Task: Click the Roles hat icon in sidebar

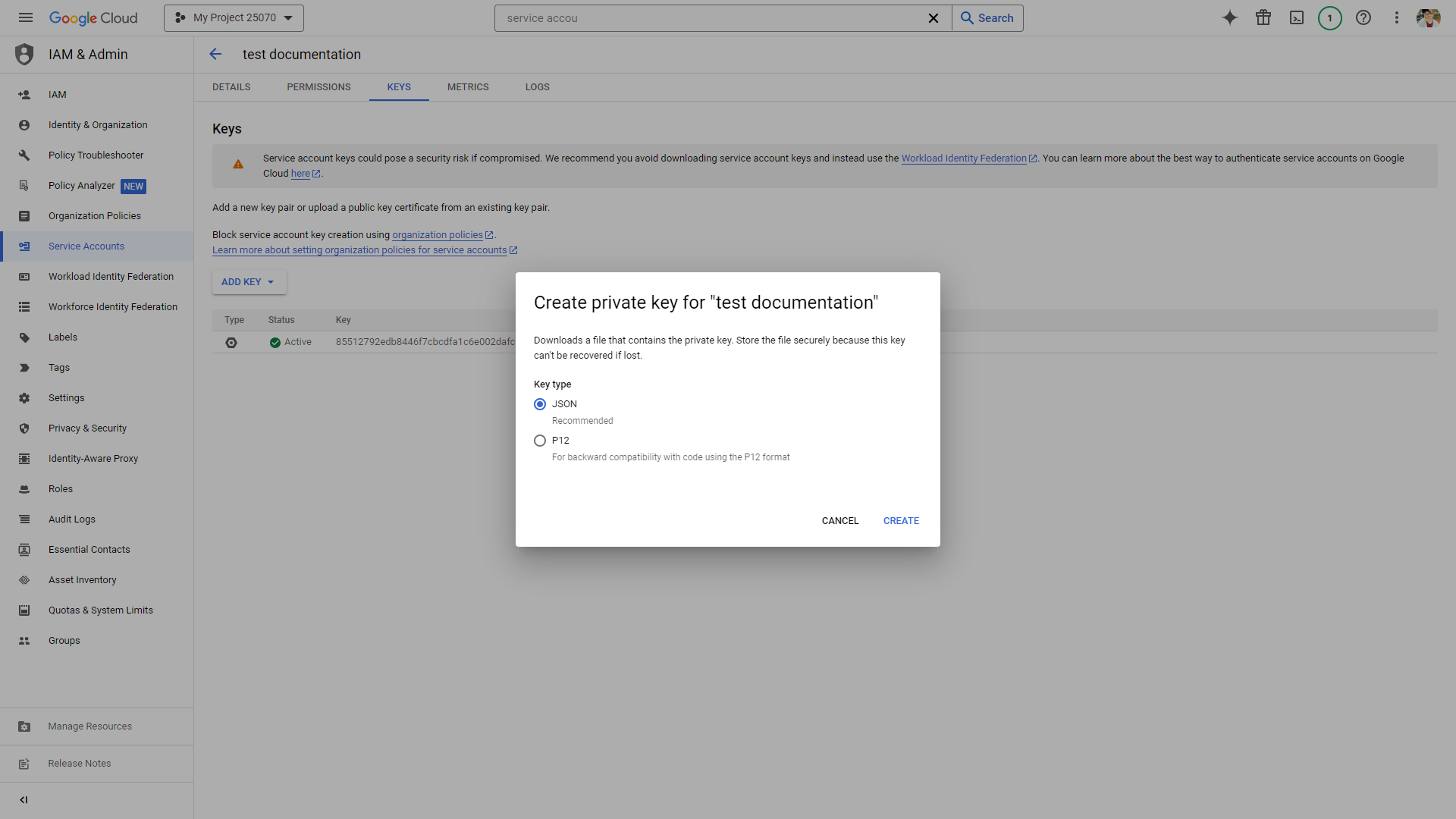Action: [24, 489]
